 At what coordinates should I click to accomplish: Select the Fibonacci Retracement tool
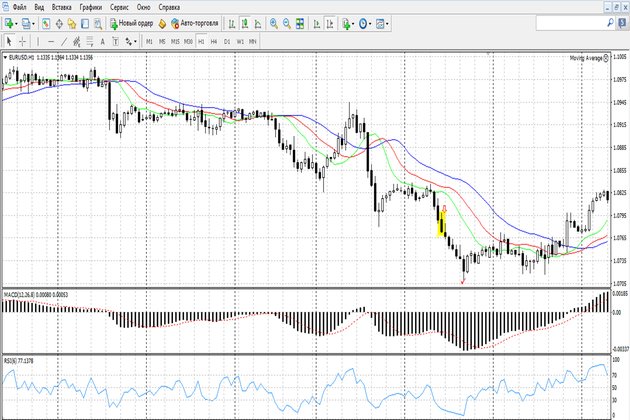pos(90,41)
